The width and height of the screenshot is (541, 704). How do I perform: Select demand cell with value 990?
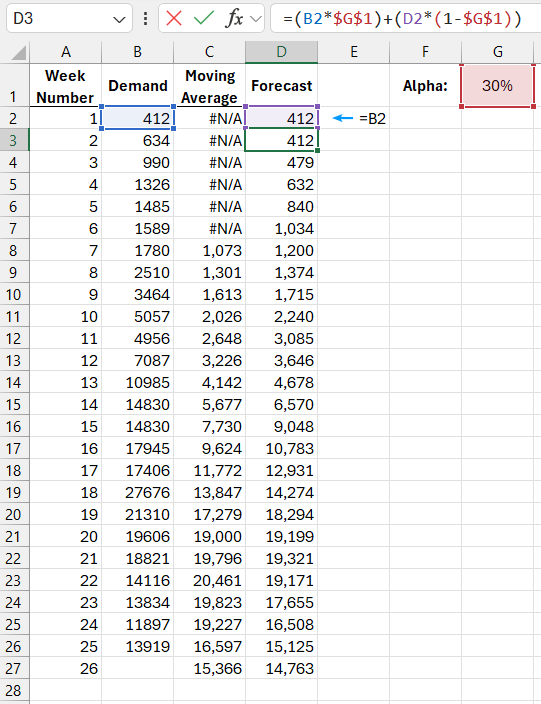point(137,163)
